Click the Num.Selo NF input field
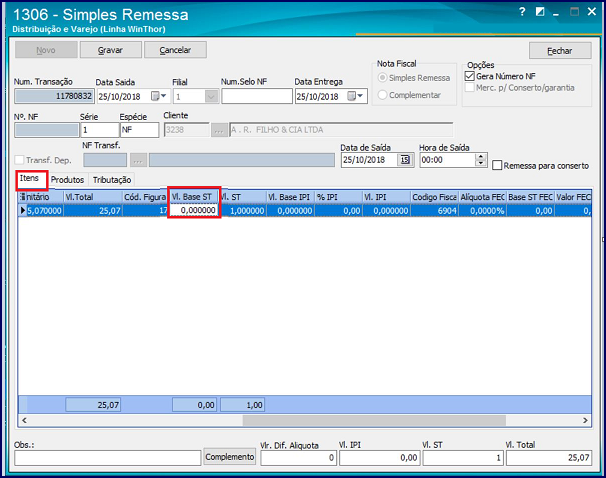Viewport: 606px width, 478px height. (257, 96)
